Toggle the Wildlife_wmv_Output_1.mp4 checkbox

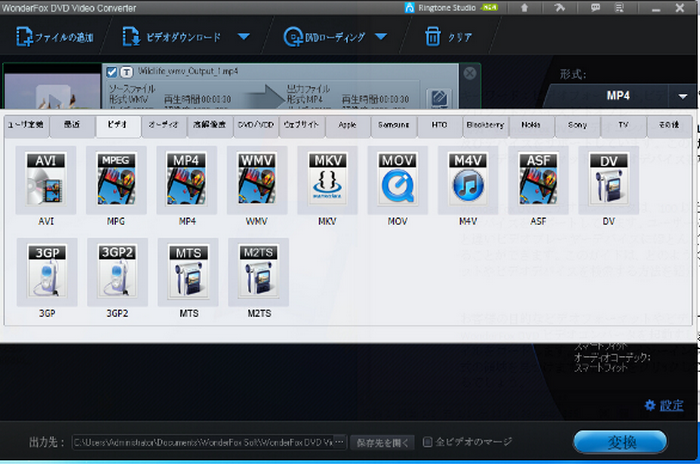[112, 72]
